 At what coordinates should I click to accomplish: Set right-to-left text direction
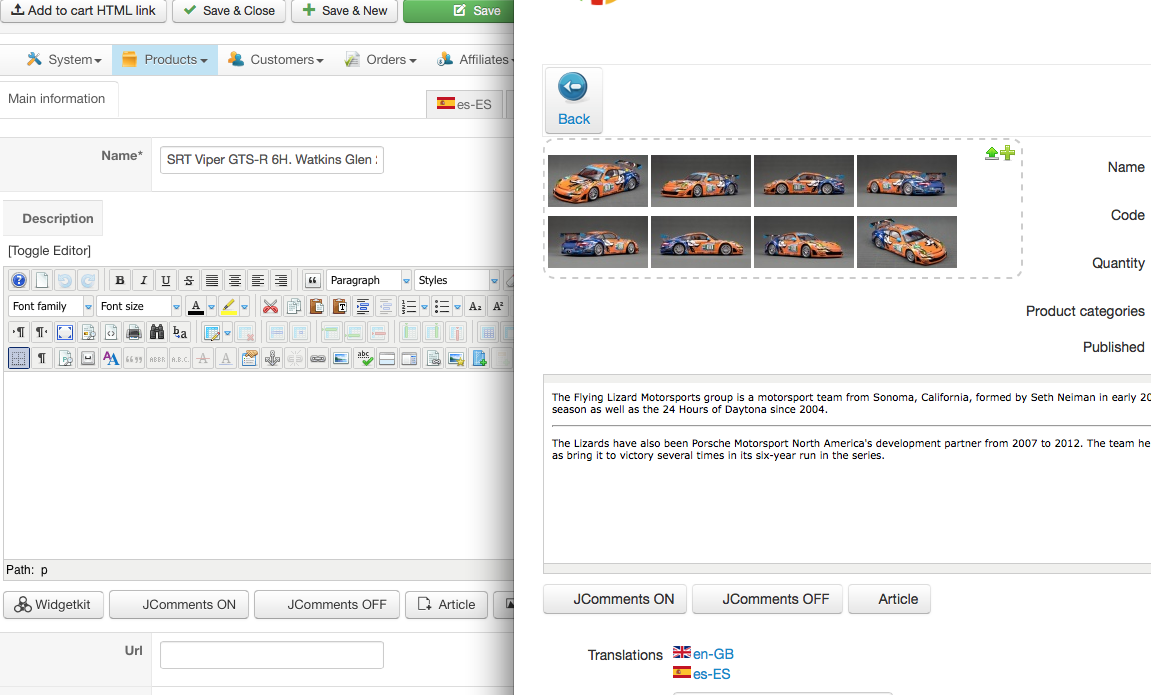[42, 332]
